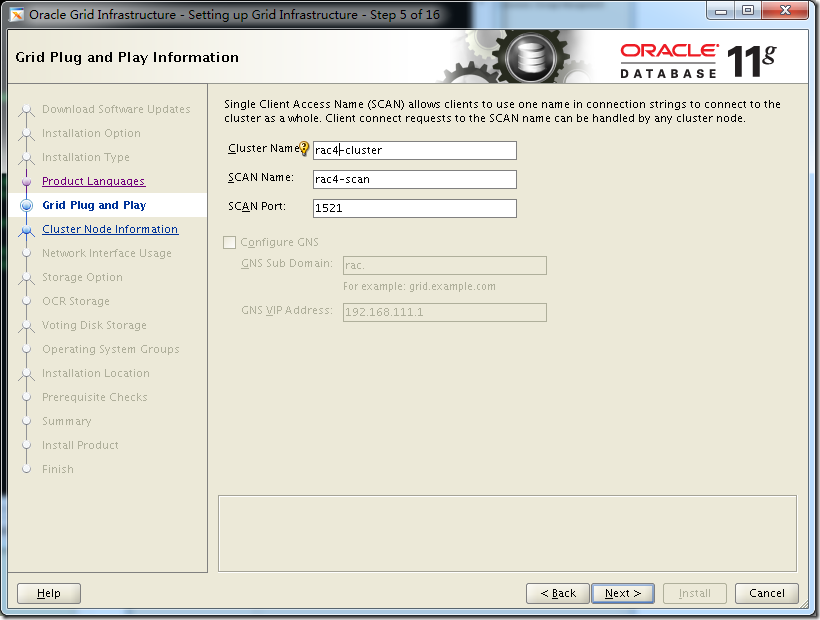Click the 'GNS Sub Domain:' label
Viewport: 820px width, 620px height.
click(x=287, y=263)
